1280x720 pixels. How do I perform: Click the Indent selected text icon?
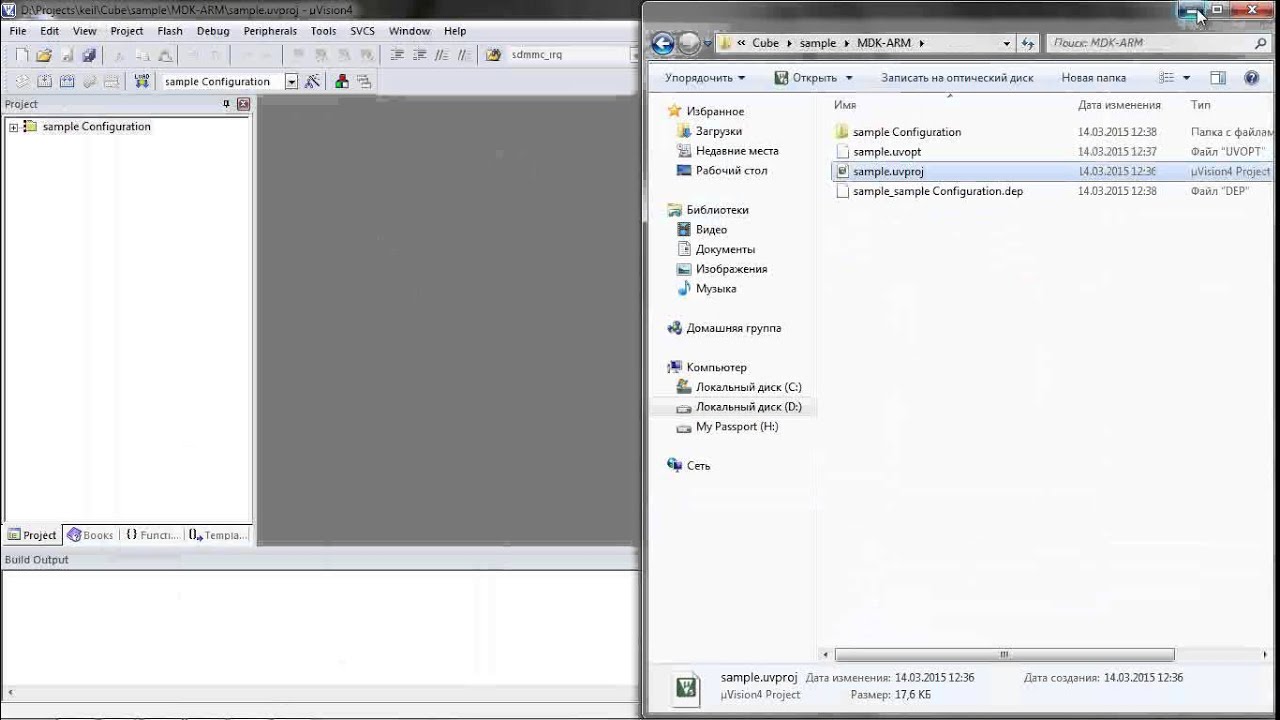click(x=397, y=55)
